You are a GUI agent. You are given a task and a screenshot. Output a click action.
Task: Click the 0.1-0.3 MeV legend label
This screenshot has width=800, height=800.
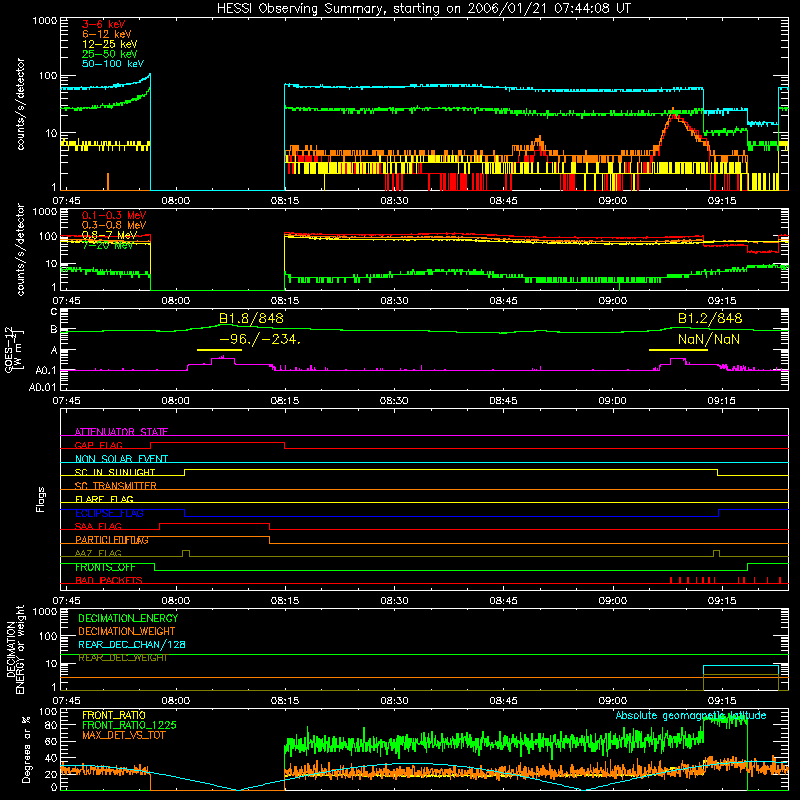pyautogui.click(x=114, y=215)
